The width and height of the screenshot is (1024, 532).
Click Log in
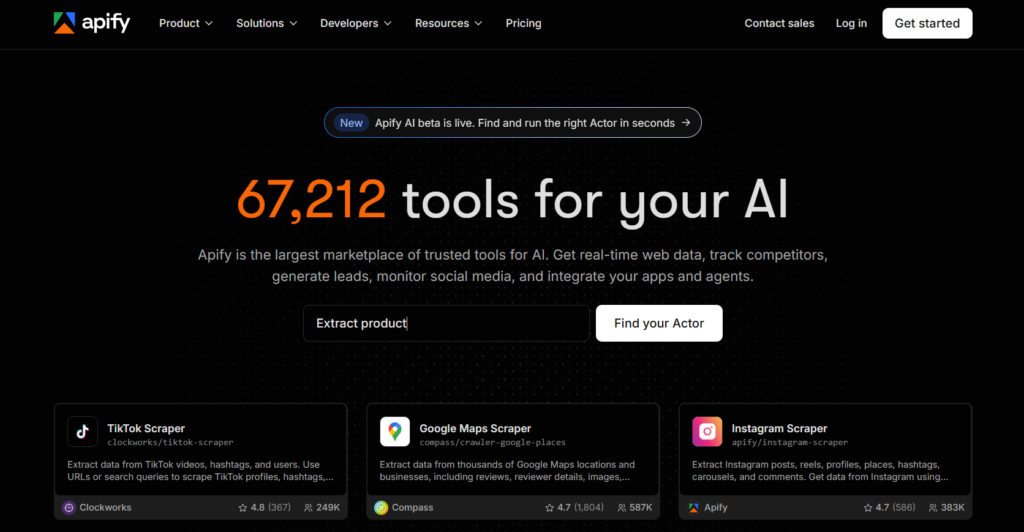pos(851,23)
